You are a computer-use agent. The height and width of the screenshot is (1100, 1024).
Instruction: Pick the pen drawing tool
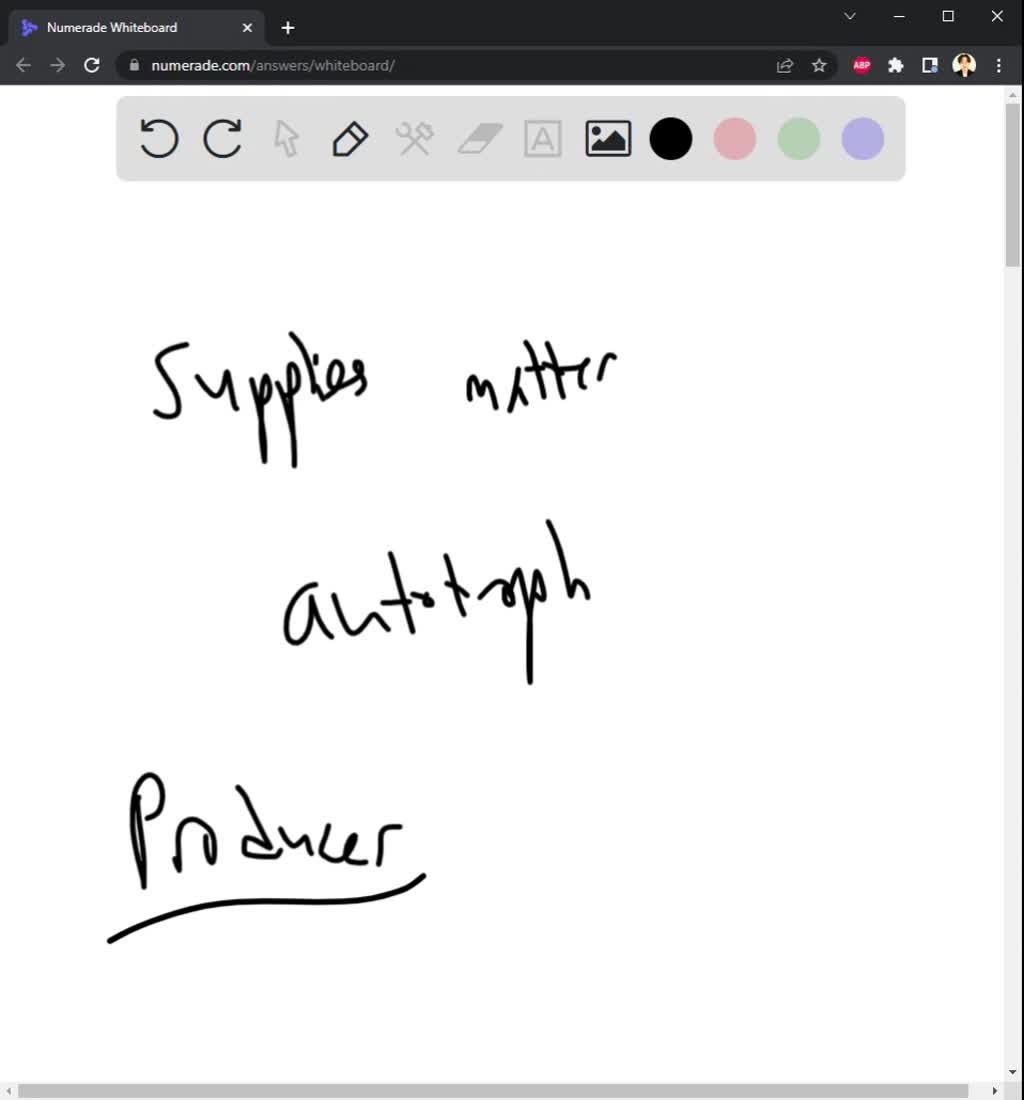pos(349,139)
